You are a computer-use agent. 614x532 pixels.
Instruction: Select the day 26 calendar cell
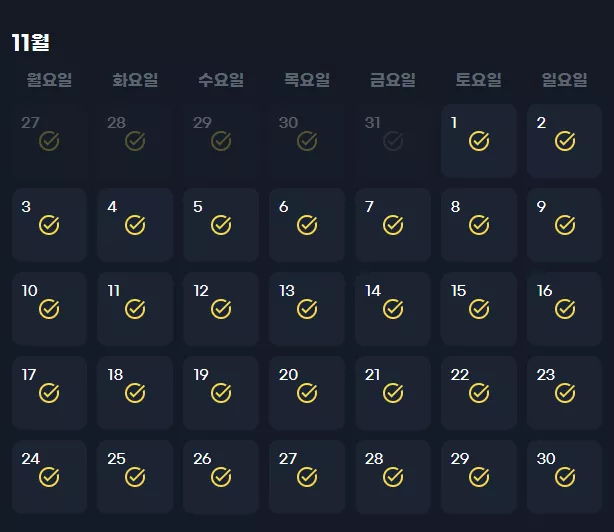point(221,477)
